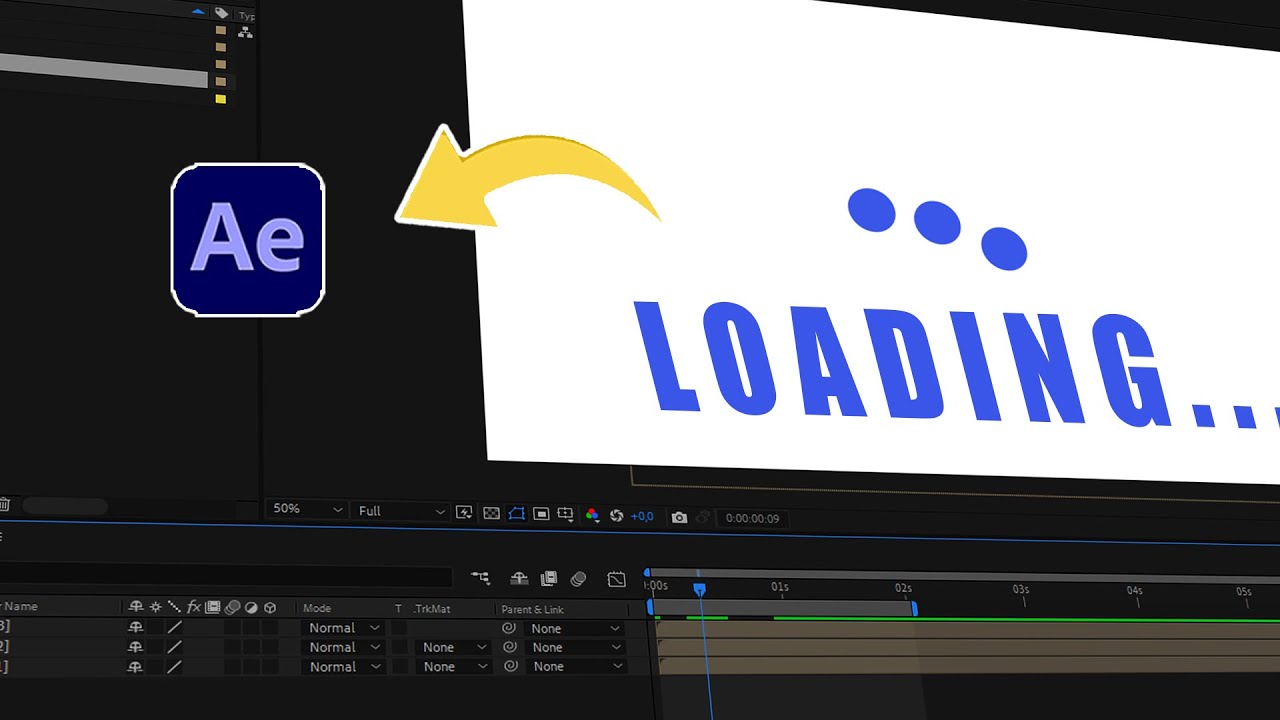The image size is (1280, 720).
Task: Enable frame blending timeline button
Action: (548, 578)
